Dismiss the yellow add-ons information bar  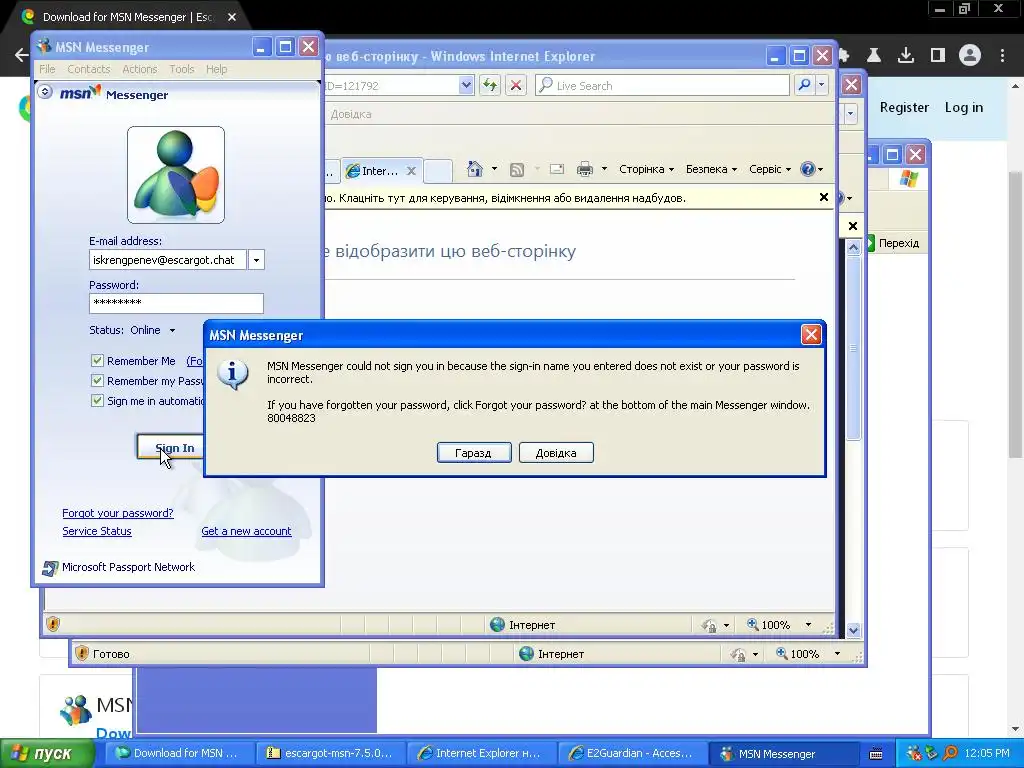pyautogui.click(x=824, y=197)
